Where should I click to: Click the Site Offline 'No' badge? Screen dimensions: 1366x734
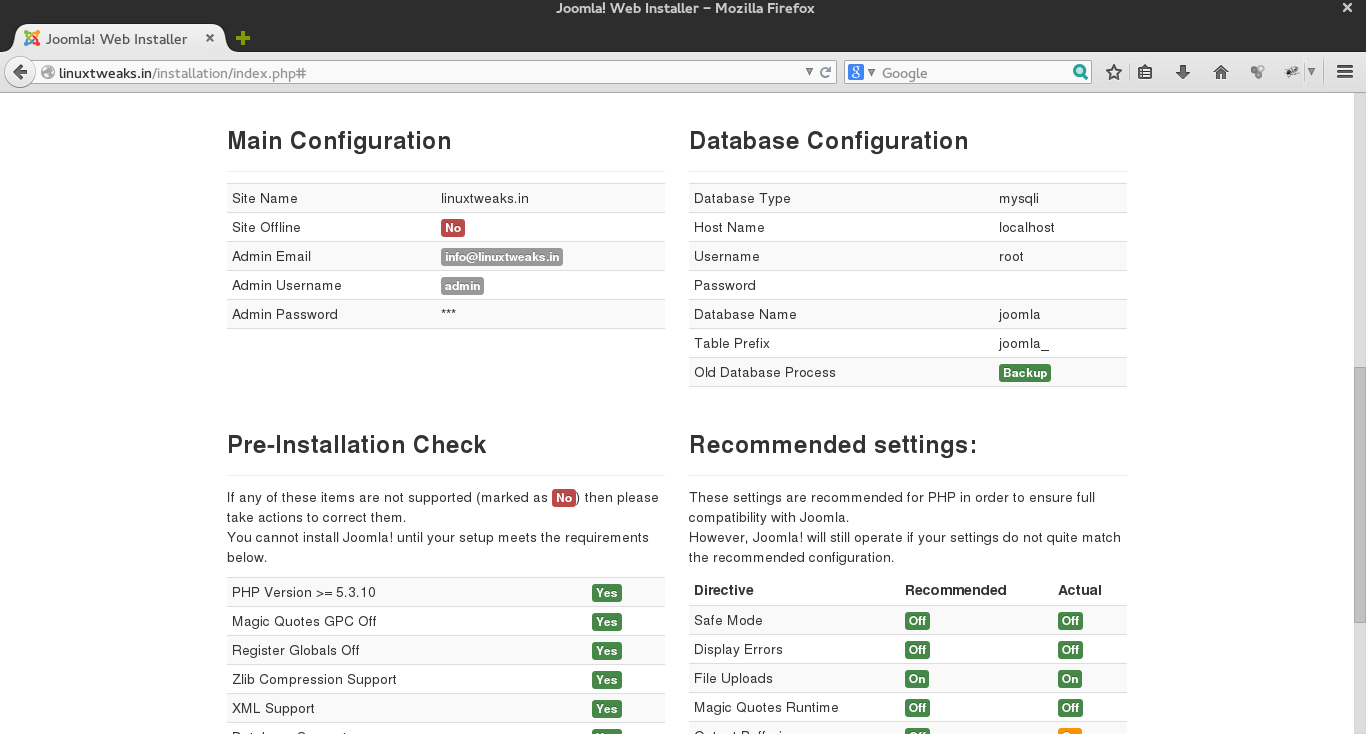tap(453, 228)
